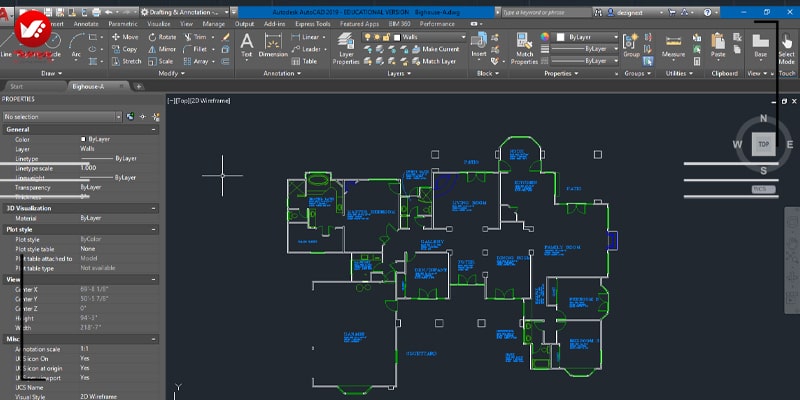
Task: Expand the Modify panel
Action: pos(171,73)
